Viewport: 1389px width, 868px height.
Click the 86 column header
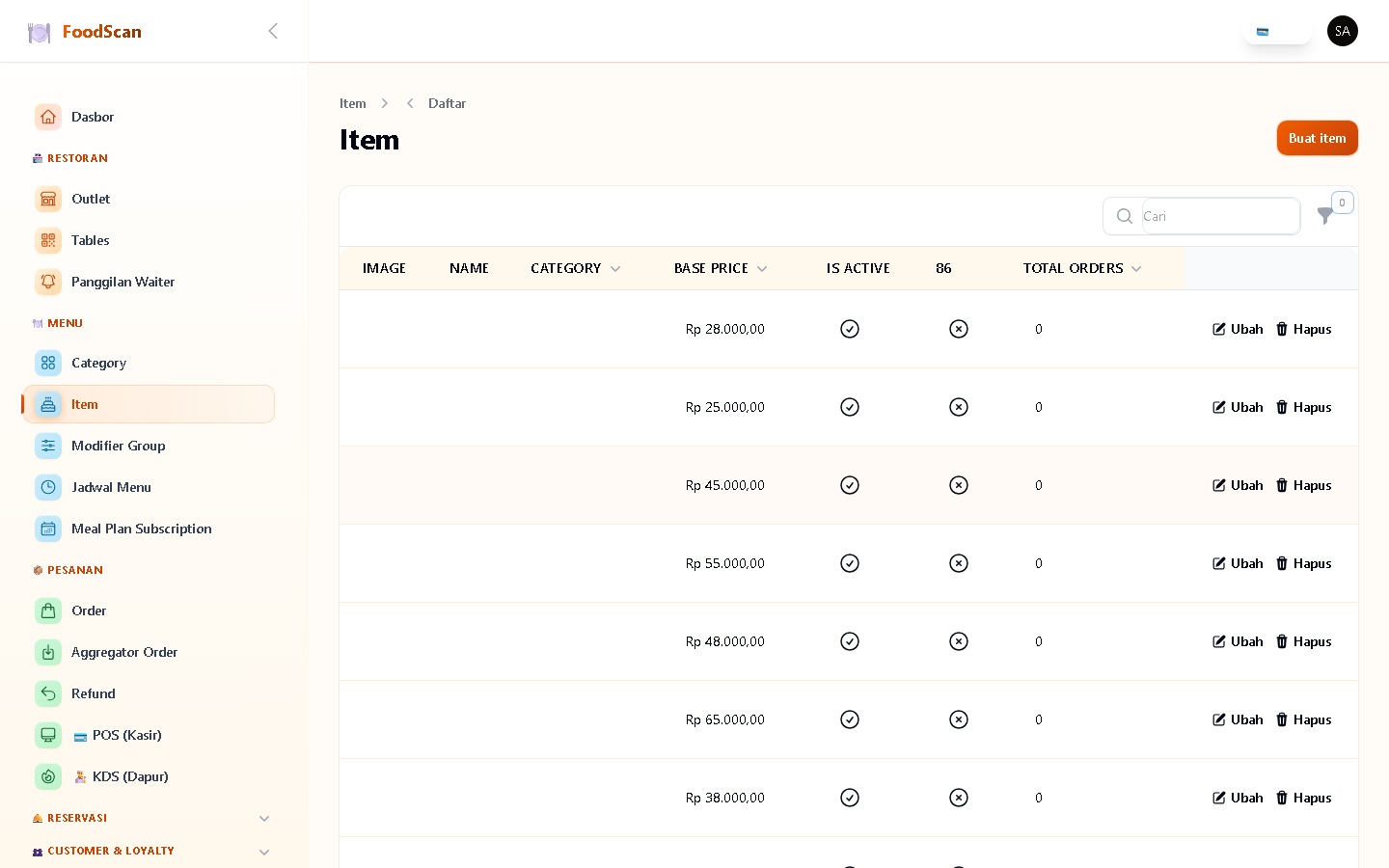pos(943,268)
